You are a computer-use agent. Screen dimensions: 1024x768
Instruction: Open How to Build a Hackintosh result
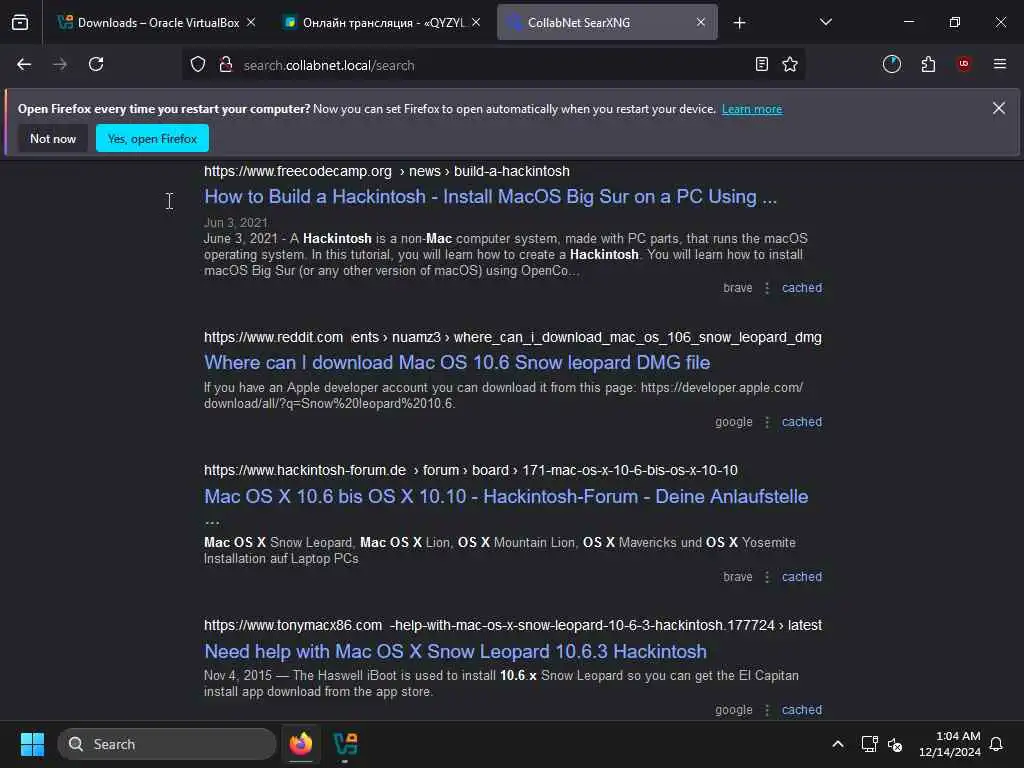490,197
